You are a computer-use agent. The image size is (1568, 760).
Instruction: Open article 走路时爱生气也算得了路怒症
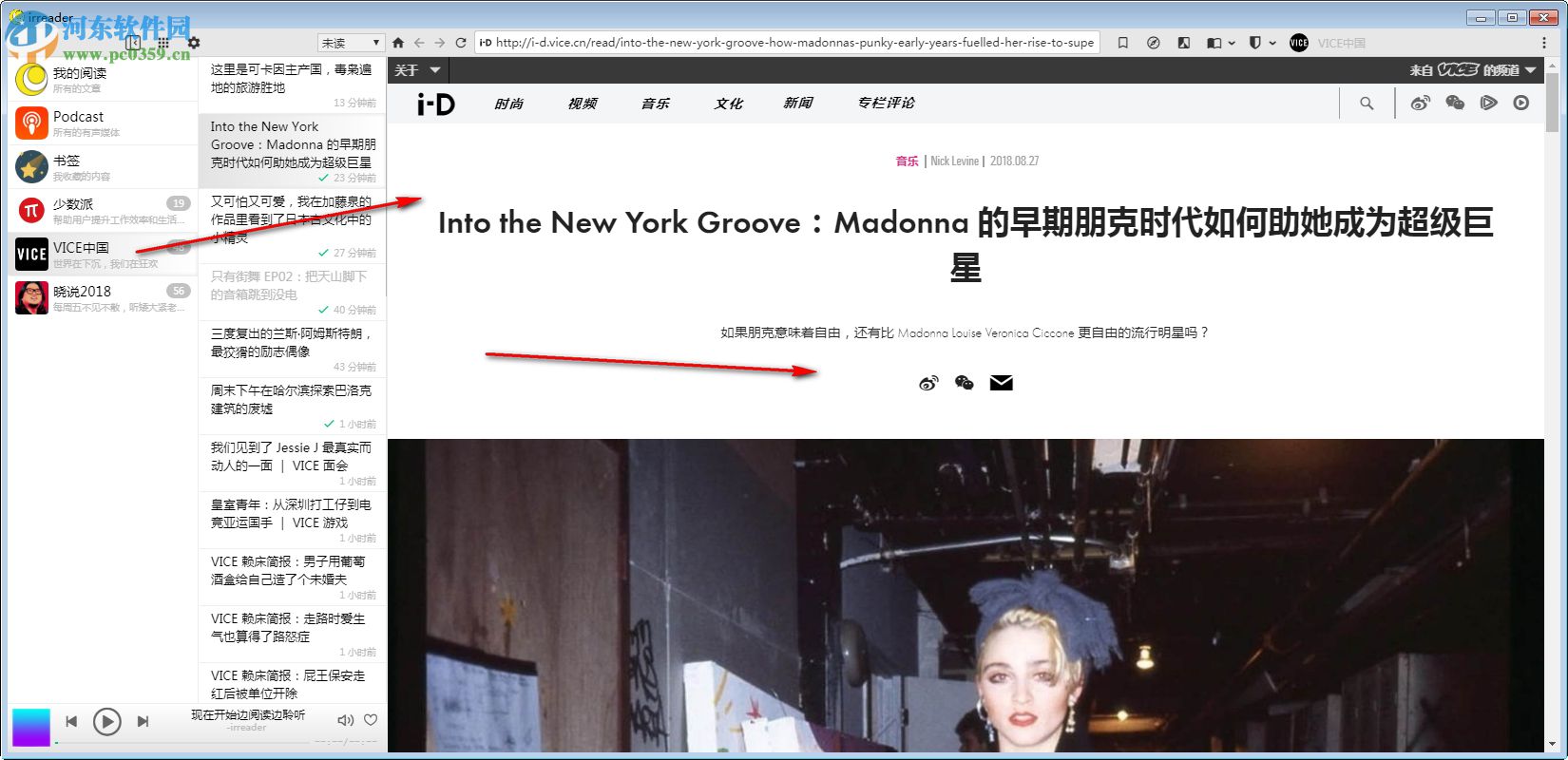[x=293, y=635]
